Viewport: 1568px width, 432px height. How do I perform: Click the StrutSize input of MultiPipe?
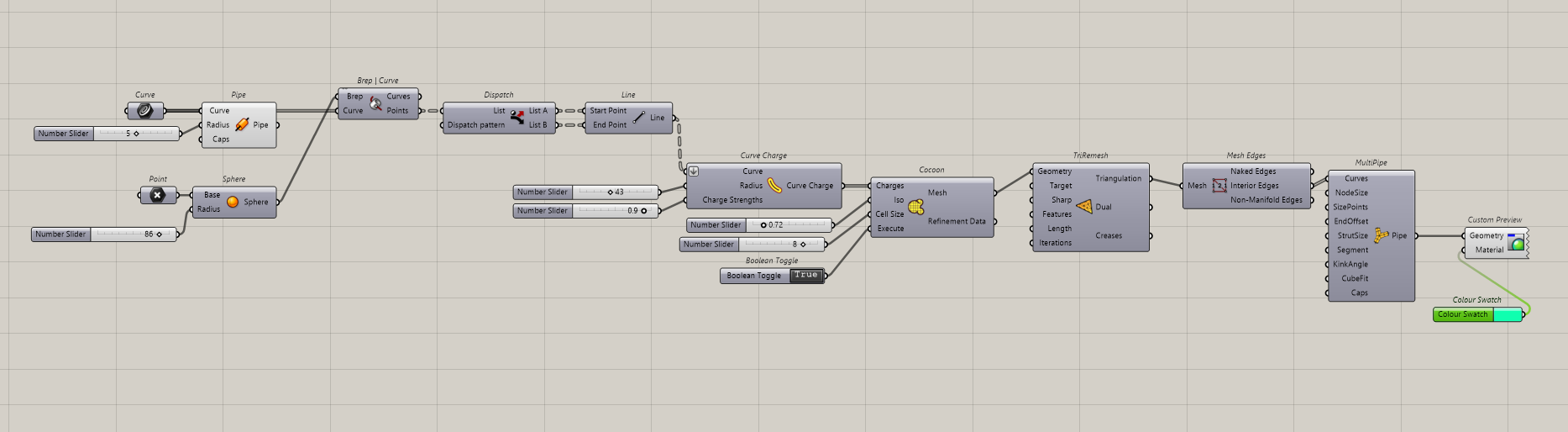[1353, 236]
